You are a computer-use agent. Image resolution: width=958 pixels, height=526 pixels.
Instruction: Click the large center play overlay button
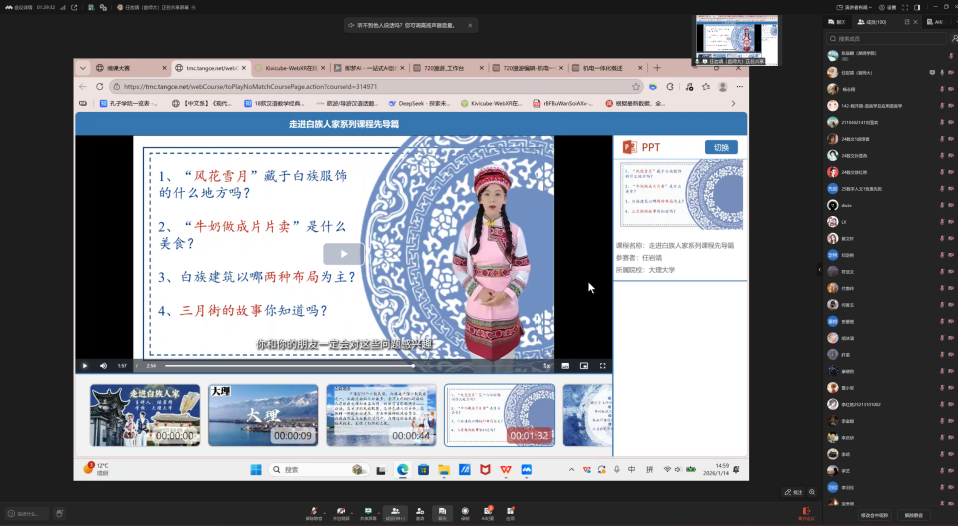(343, 254)
